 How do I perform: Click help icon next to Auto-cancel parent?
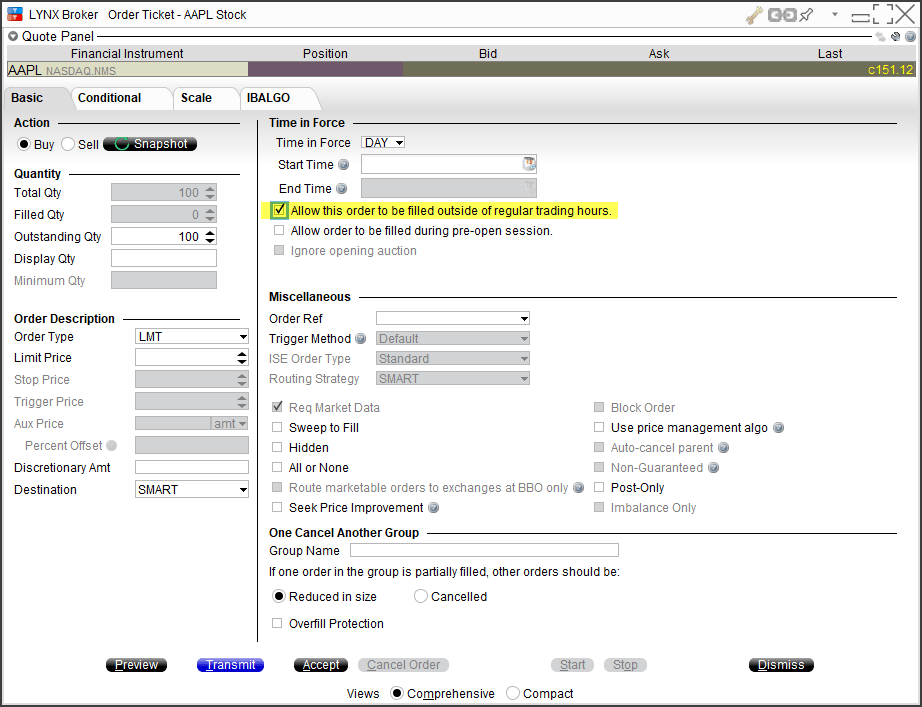tap(724, 448)
